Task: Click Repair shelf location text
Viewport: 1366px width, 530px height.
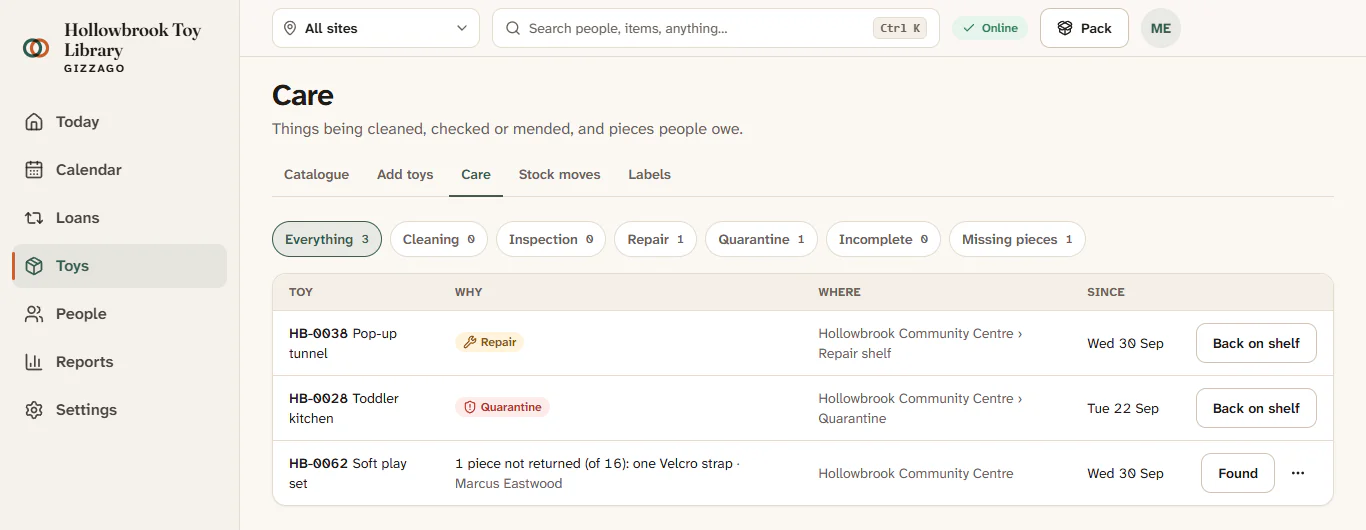Action: (855, 353)
